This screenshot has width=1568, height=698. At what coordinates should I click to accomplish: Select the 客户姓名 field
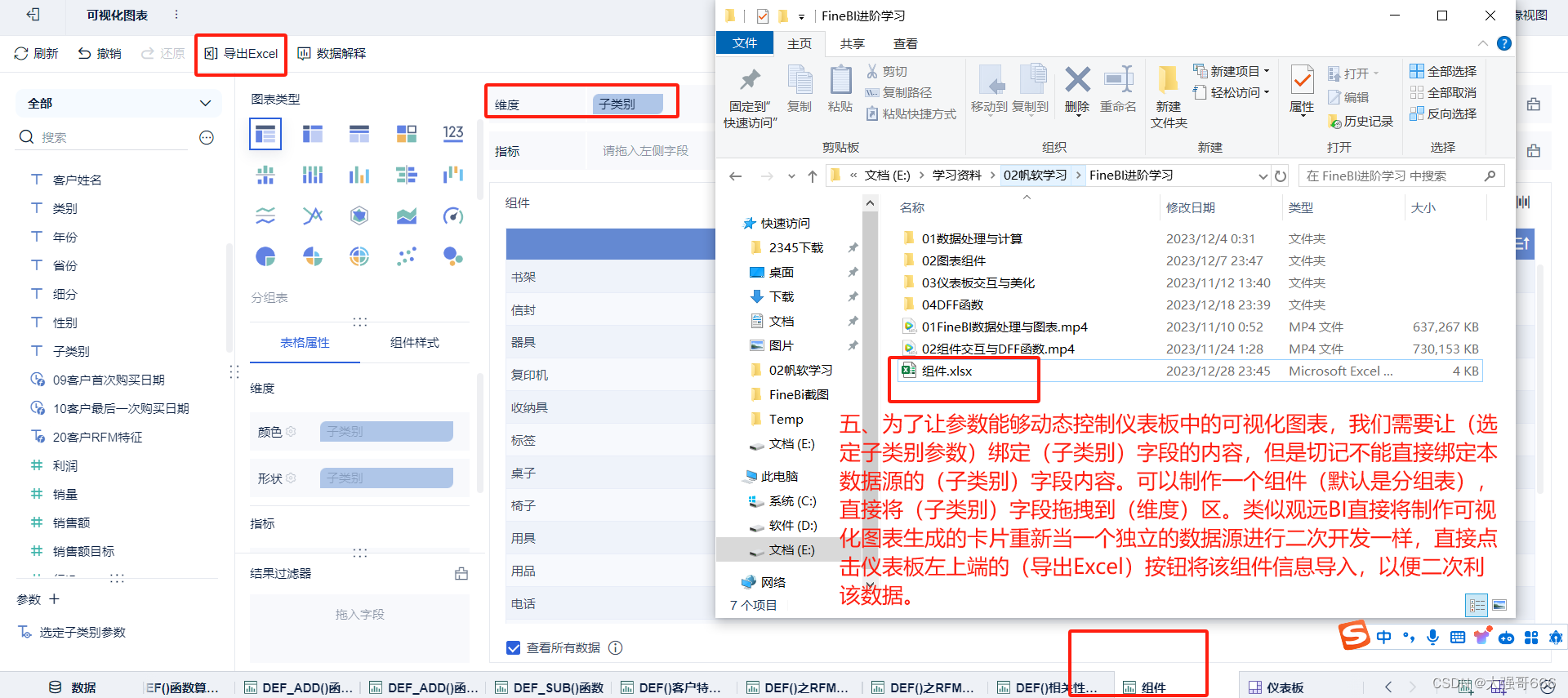pyautogui.click(x=77, y=180)
